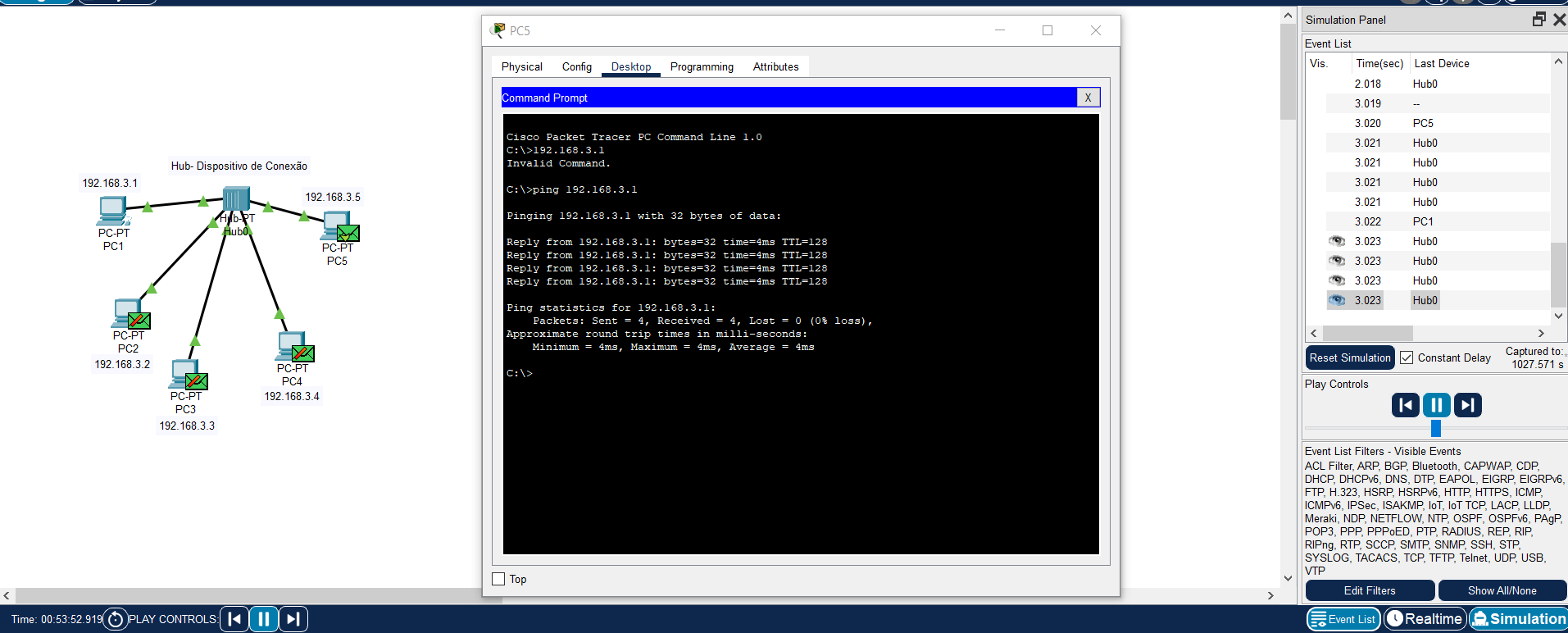Toggle the Constant Delay checkbox
Screen dimensions: 1568x633
coord(1407,357)
